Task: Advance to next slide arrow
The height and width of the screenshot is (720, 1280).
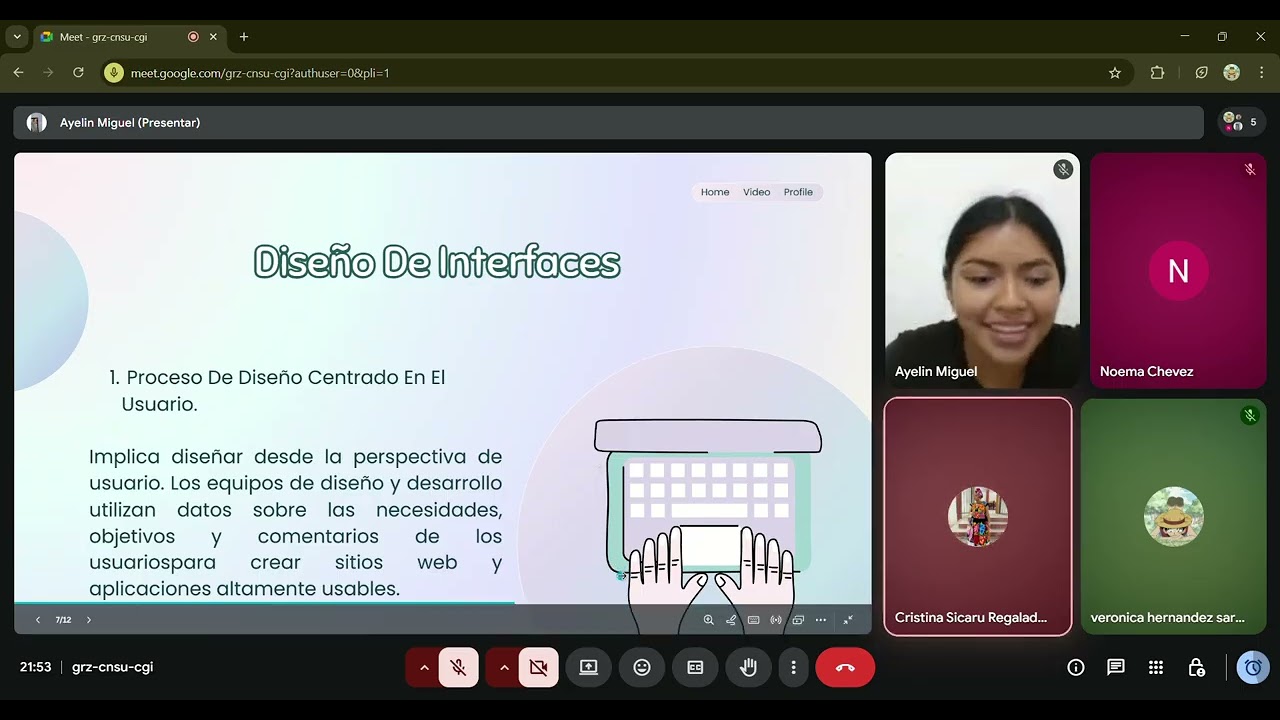Action: pos(88,620)
